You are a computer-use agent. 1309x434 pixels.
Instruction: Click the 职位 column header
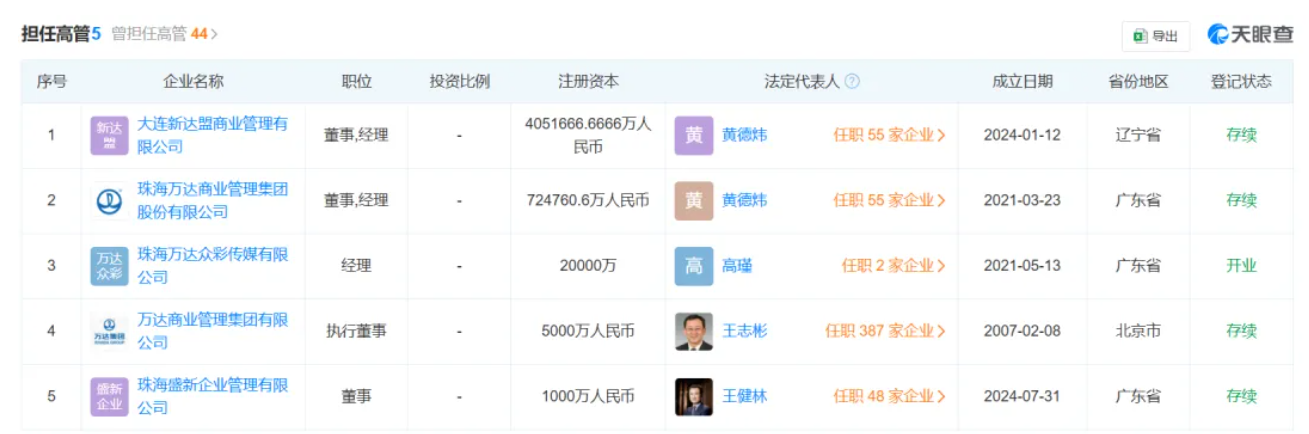pyautogui.click(x=357, y=82)
